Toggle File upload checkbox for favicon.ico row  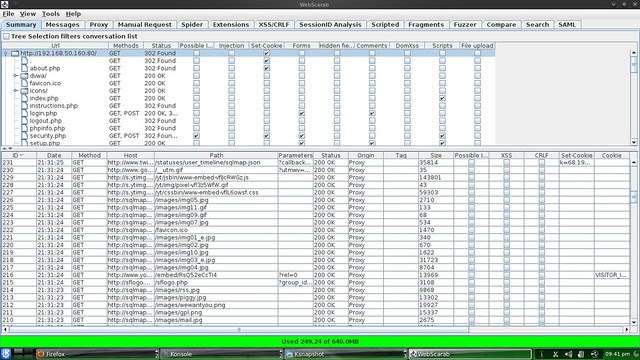[x=477, y=83]
